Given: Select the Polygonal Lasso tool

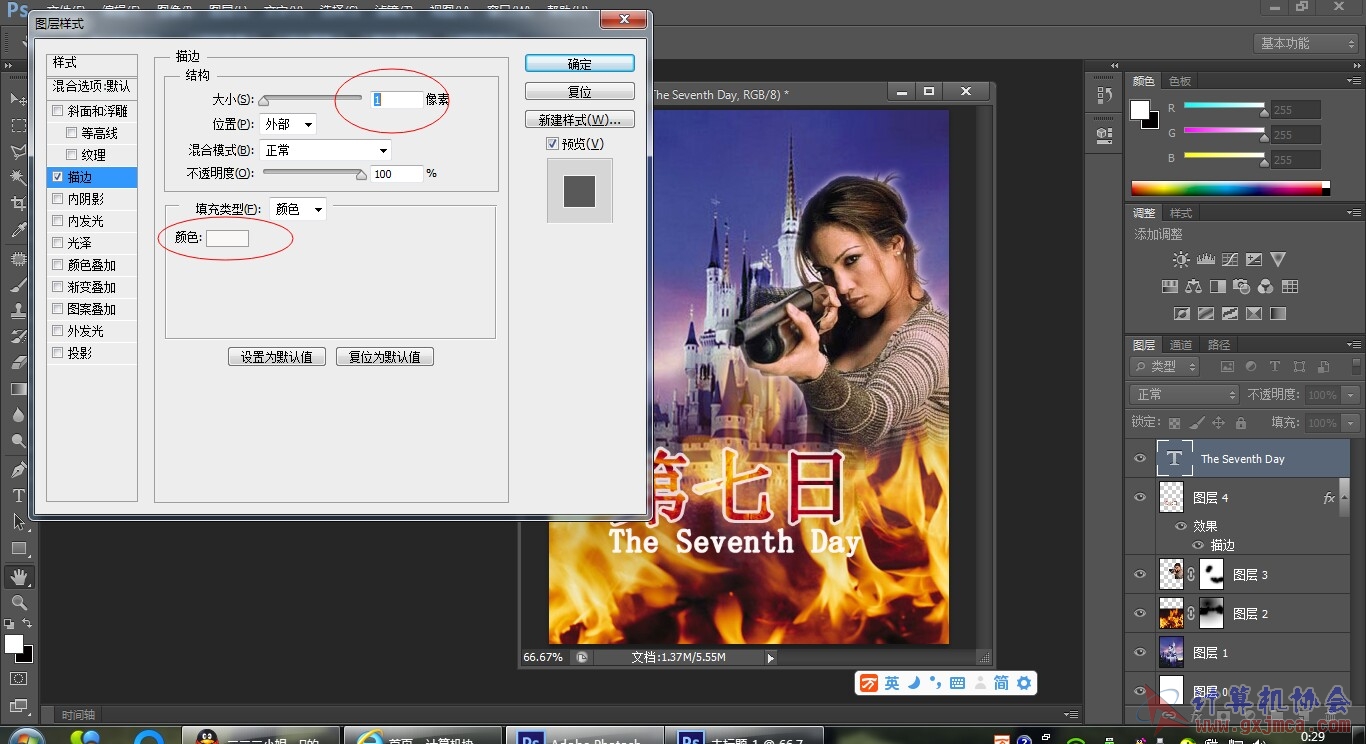Looking at the screenshot, I should 18,152.
